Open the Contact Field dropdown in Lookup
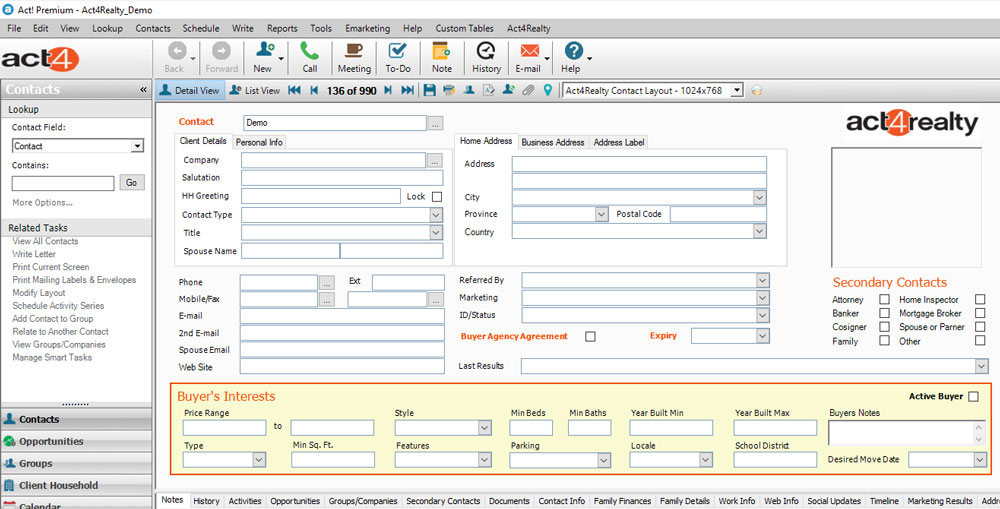This screenshot has height=509, width=1000. [x=137, y=146]
